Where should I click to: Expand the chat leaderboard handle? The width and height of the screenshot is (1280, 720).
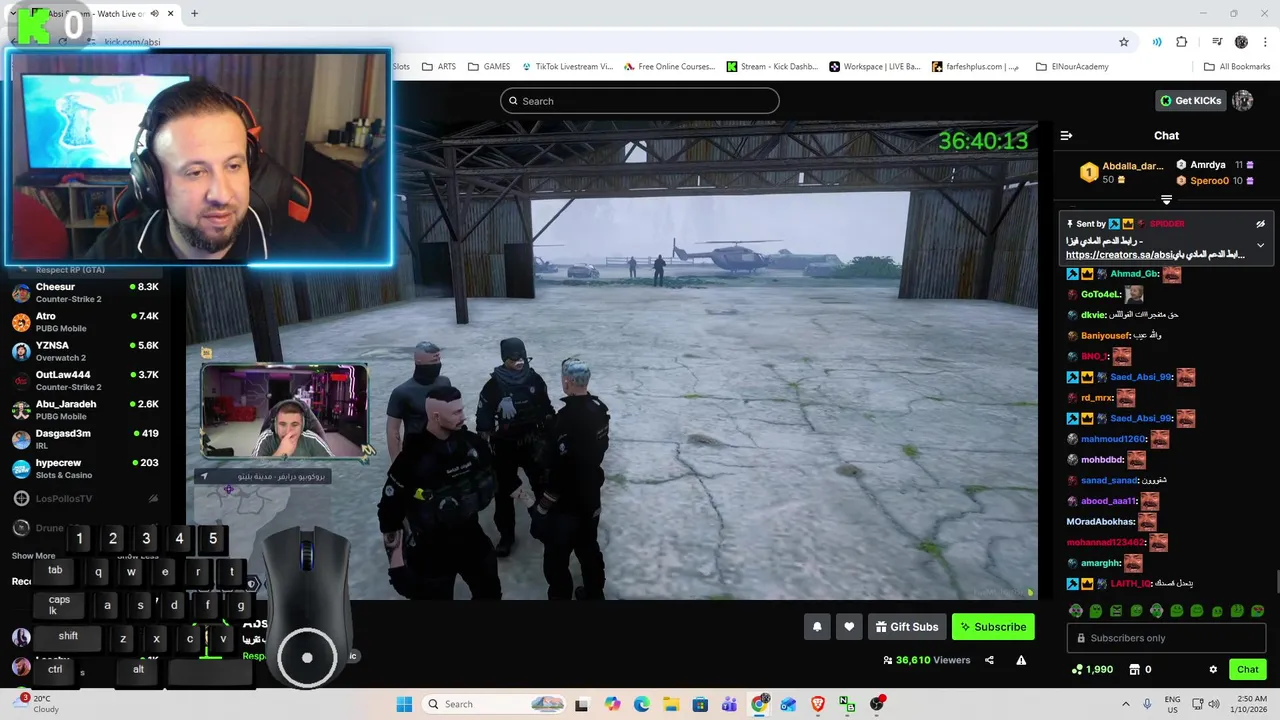click(x=1166, y=200)
